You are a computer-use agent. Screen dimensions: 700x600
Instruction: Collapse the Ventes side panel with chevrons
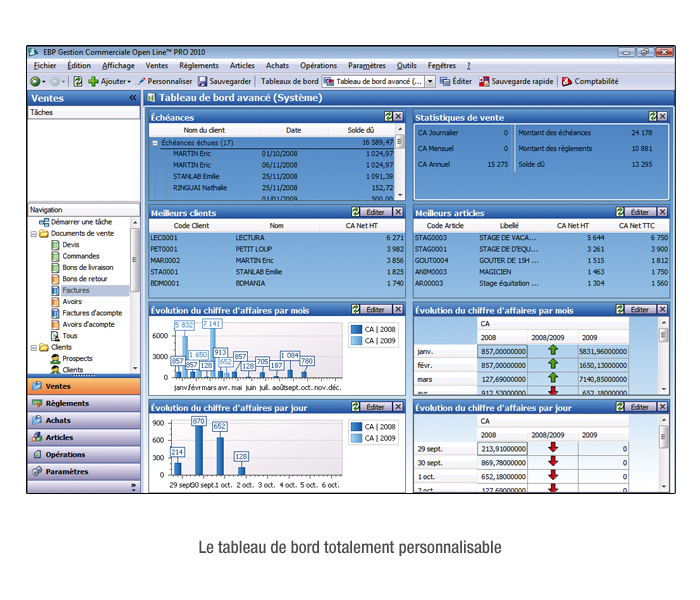[133, 98]
